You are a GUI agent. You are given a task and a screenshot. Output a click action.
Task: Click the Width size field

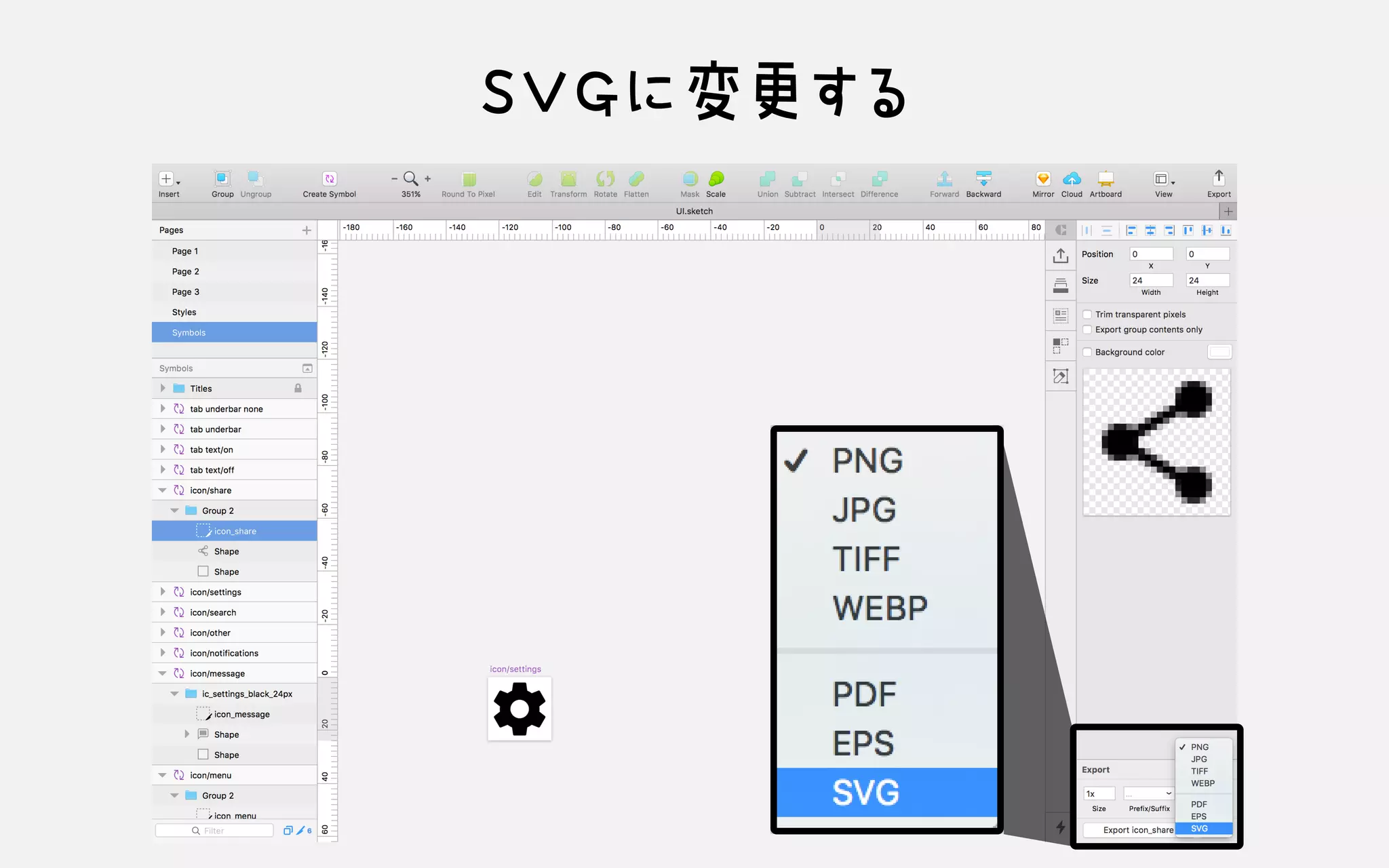[x=1151, y=280]
